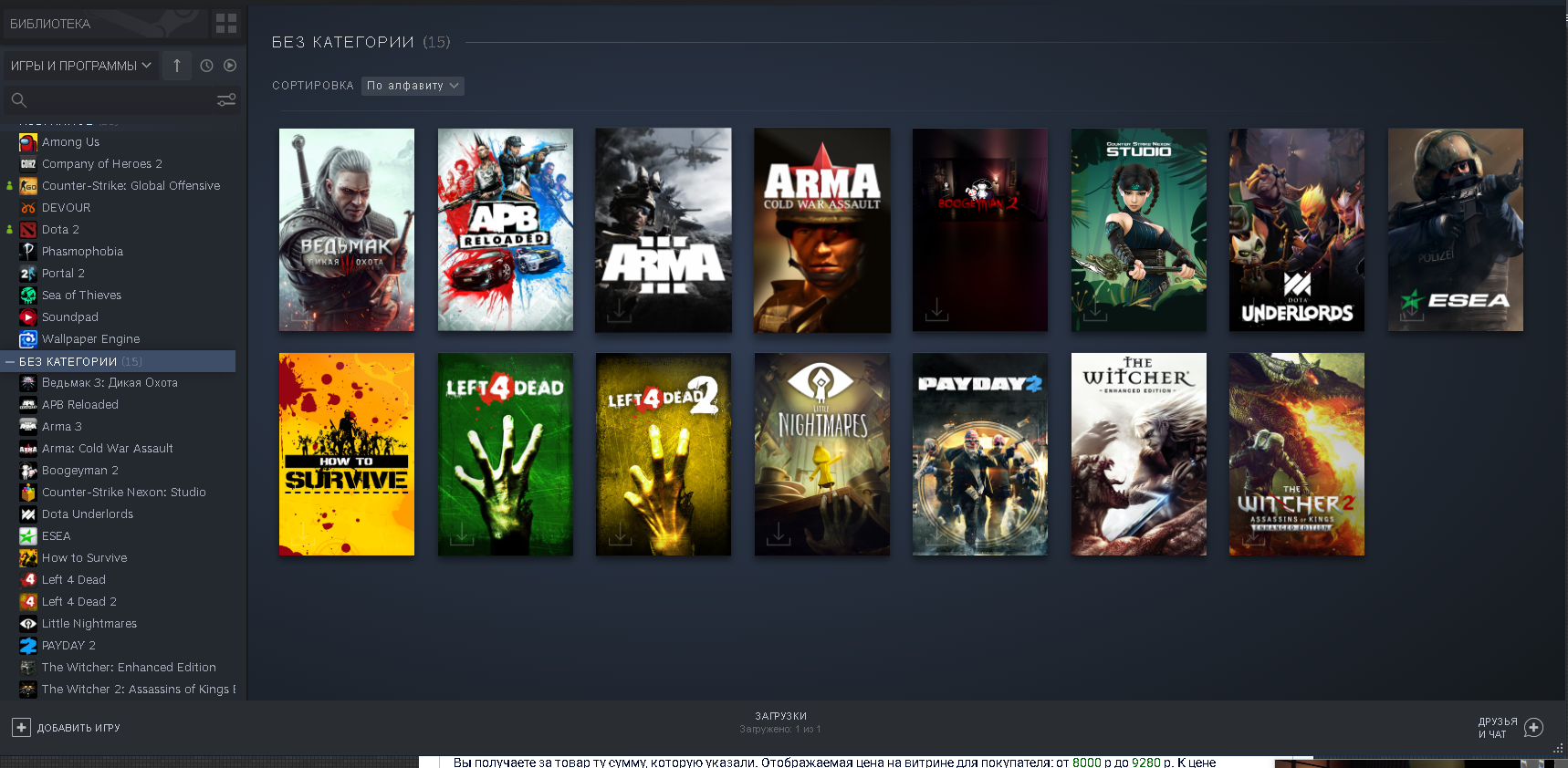
Task: Select Counter-Strike: Global Offensive entry
Action: point(131,186)
